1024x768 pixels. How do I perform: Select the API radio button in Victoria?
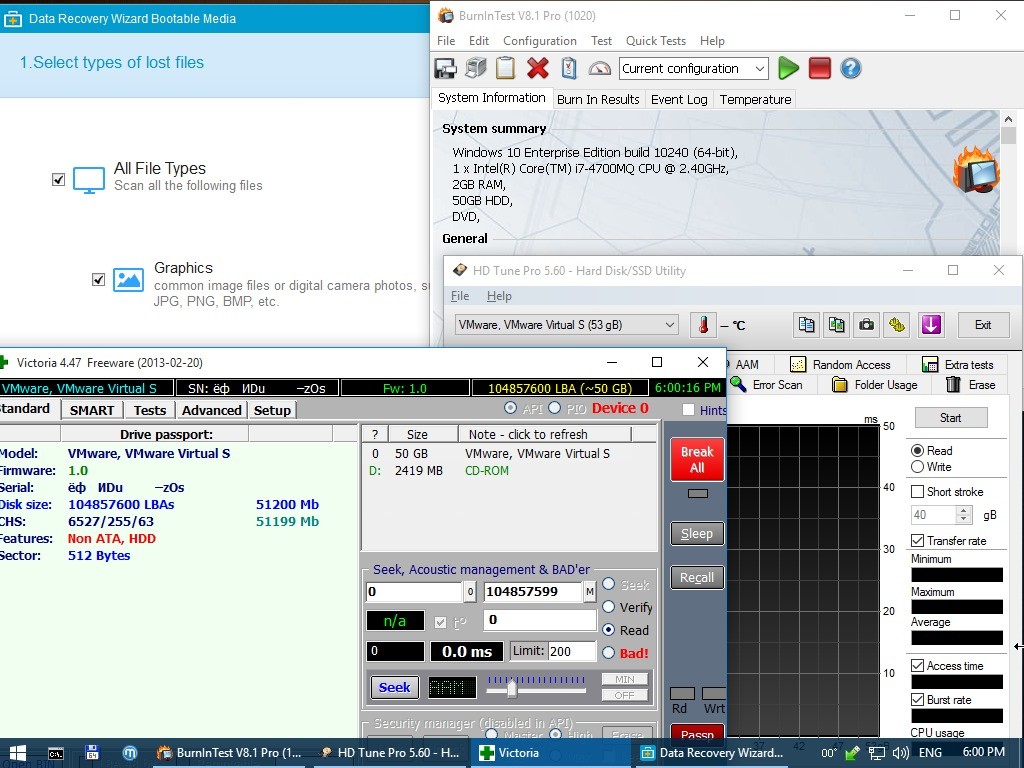pyautogui.click(x=510, y=408)
